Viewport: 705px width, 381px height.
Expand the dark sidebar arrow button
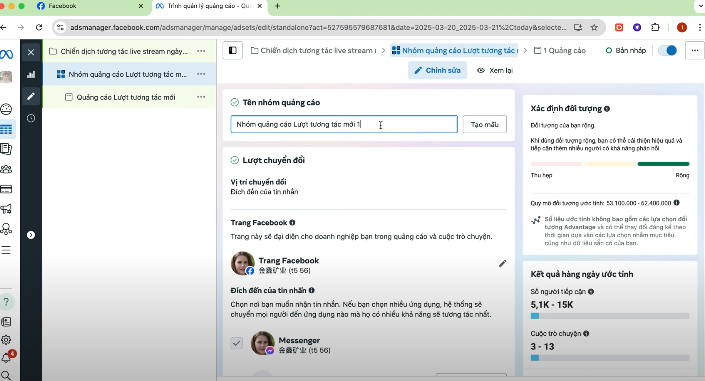pos(31,235)
